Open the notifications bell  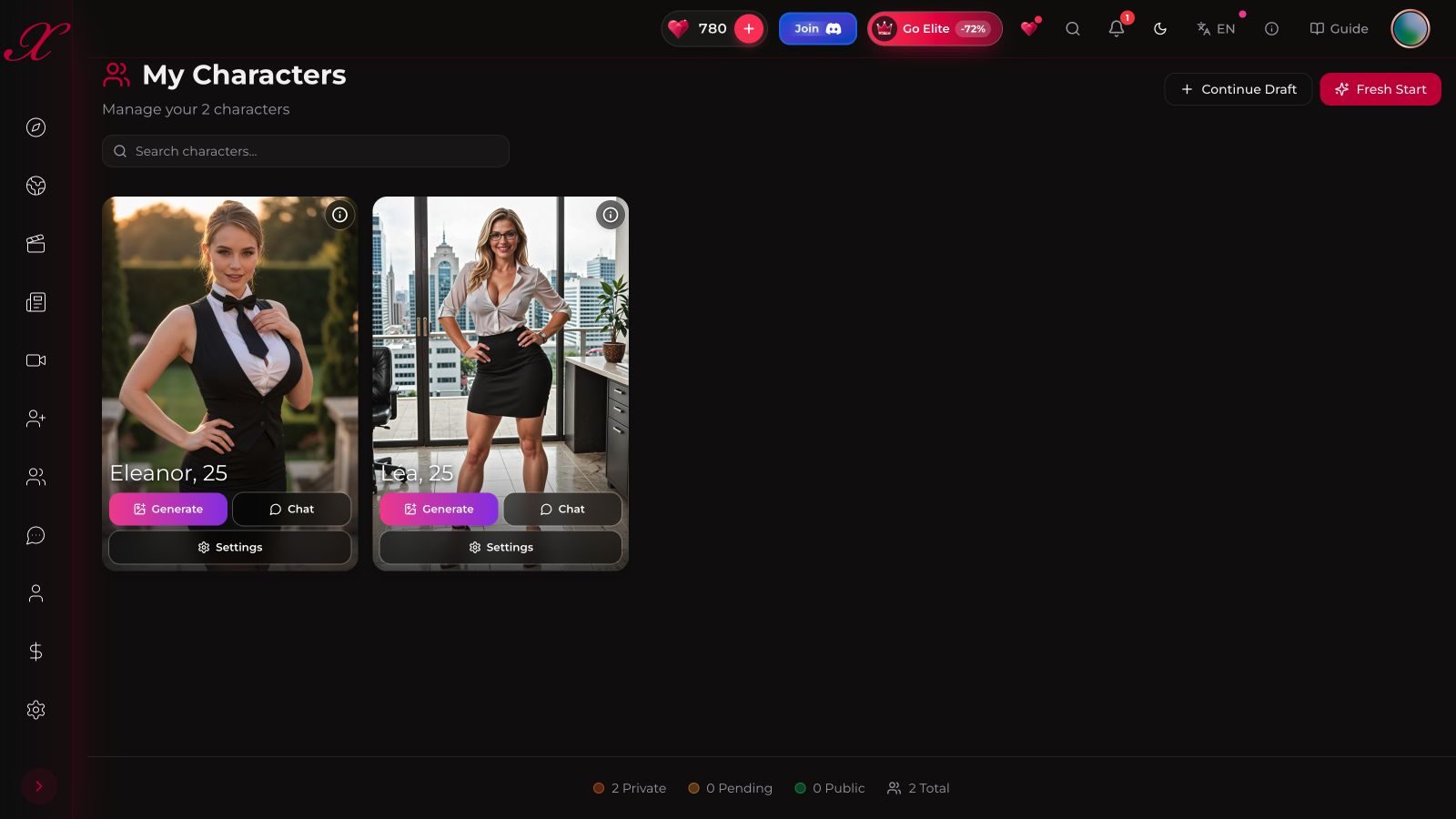tap(1117, 28)
